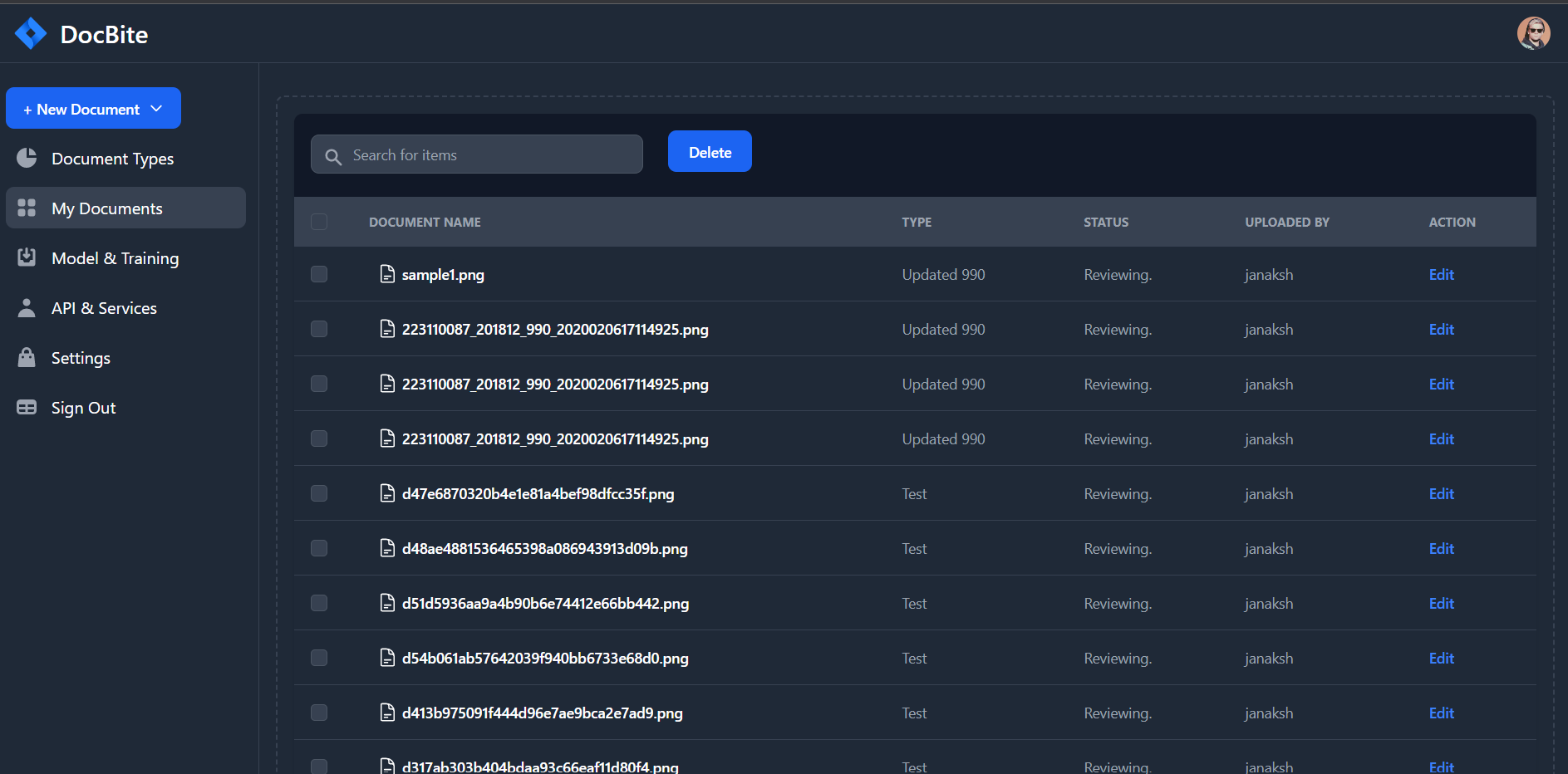Click the DOCUMENT NAME column header
Screen dimensions: 1568x774
425,222
